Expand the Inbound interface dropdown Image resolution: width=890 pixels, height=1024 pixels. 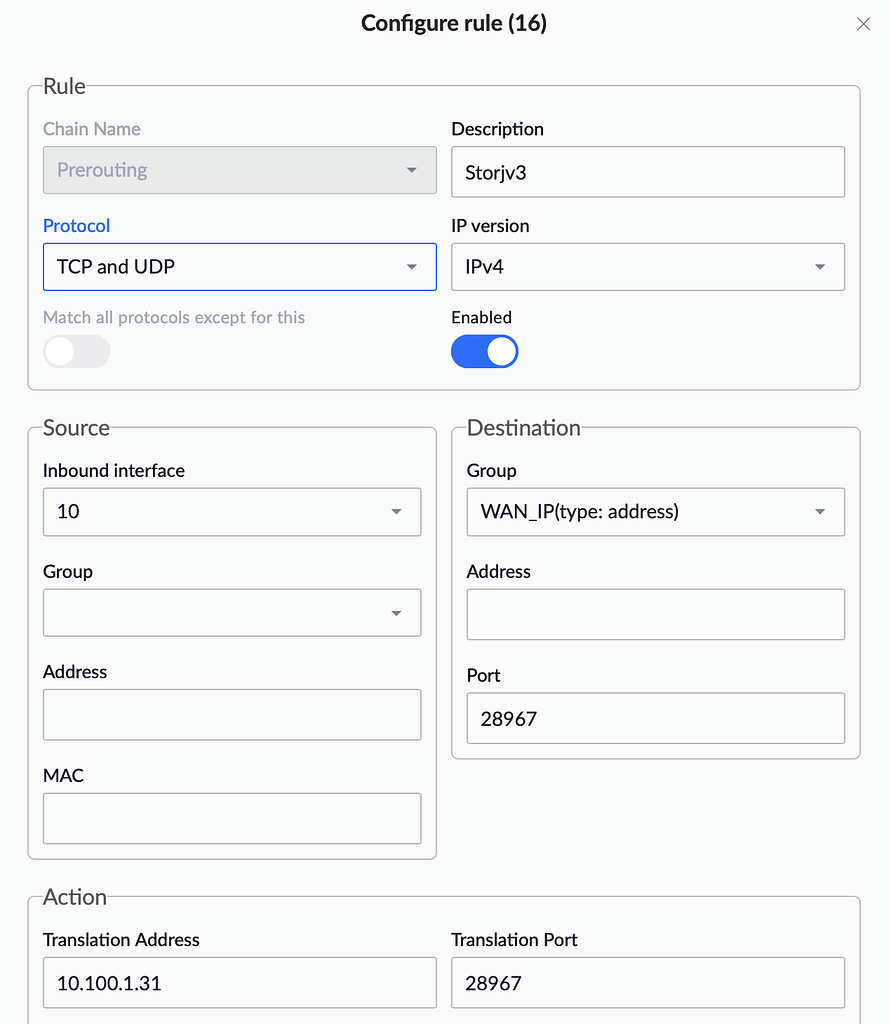231,512
